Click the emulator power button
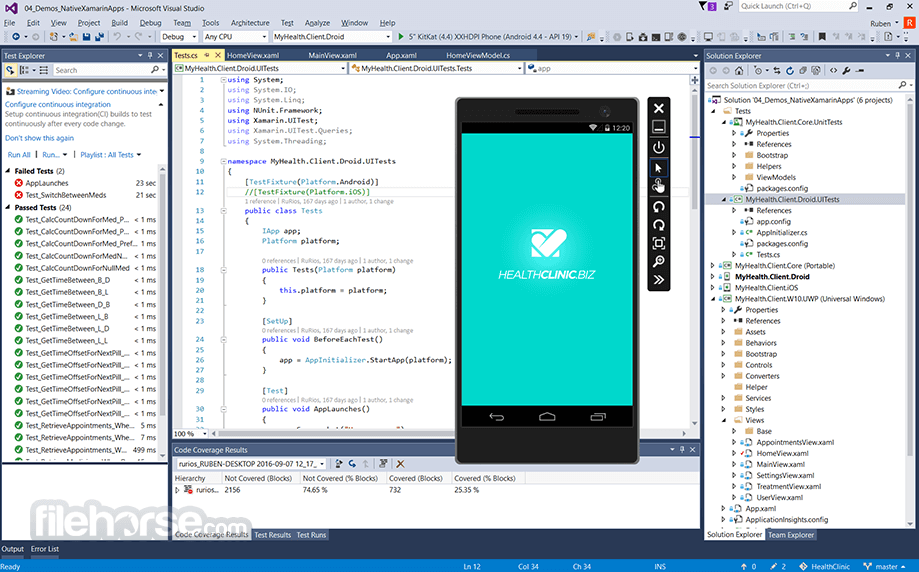 click(x=659, y=147)
